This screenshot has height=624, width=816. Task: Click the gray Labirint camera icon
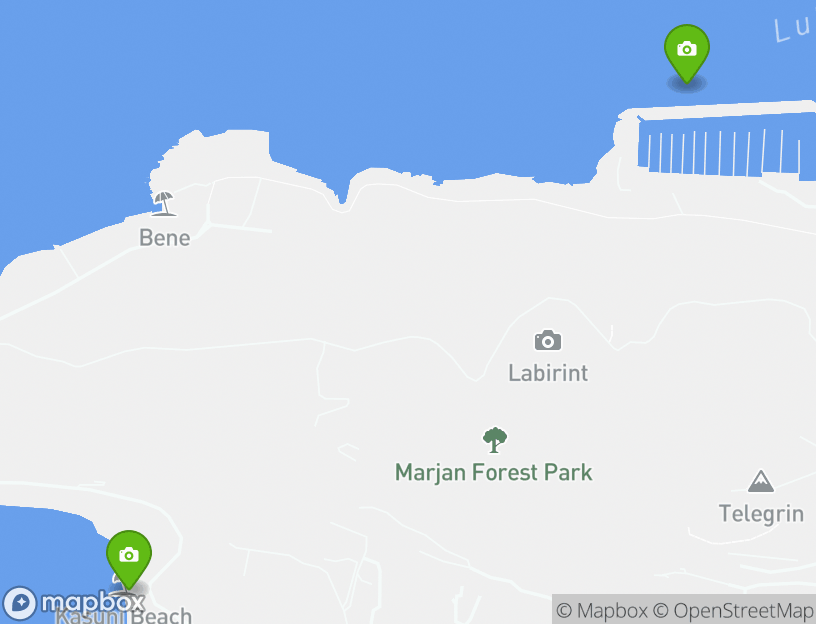click(548, 340)
